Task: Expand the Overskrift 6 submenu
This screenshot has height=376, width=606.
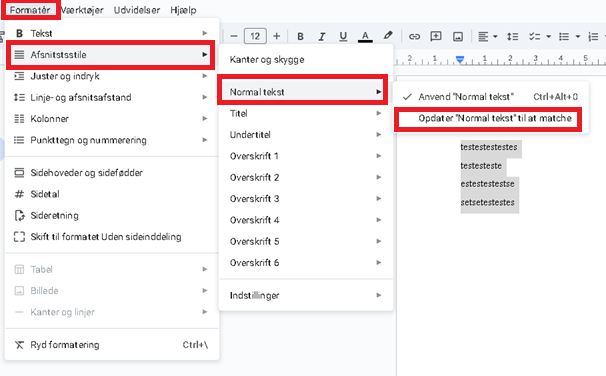Action: [306, 263]
